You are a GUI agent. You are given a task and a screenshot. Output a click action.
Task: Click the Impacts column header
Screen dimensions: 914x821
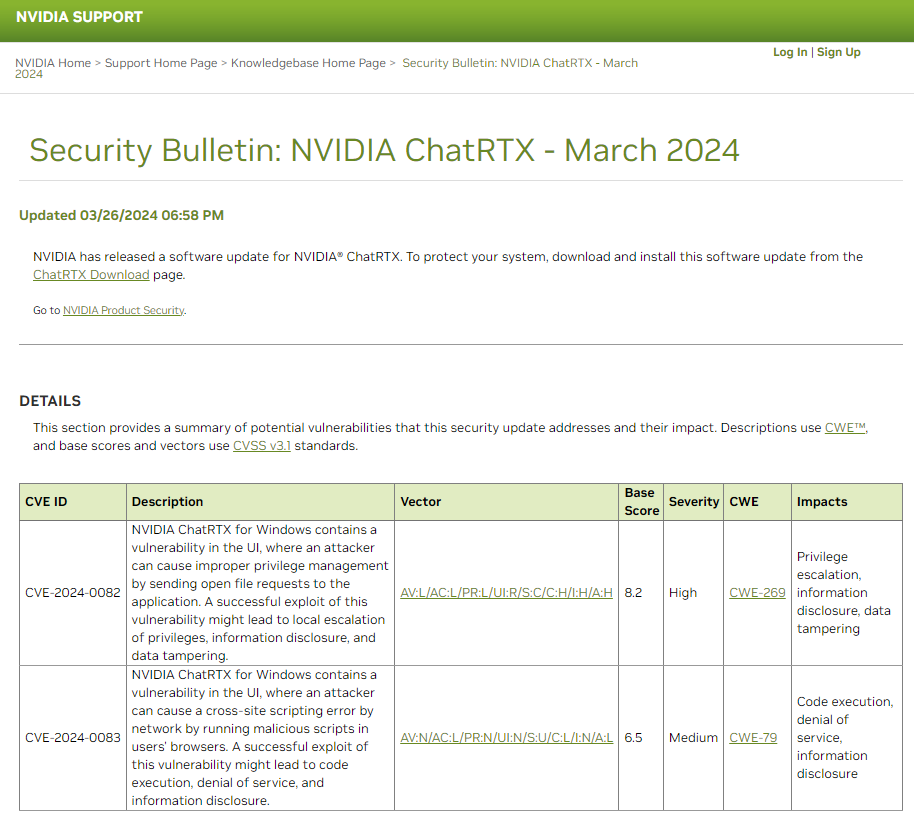click(x=822, y=502)
